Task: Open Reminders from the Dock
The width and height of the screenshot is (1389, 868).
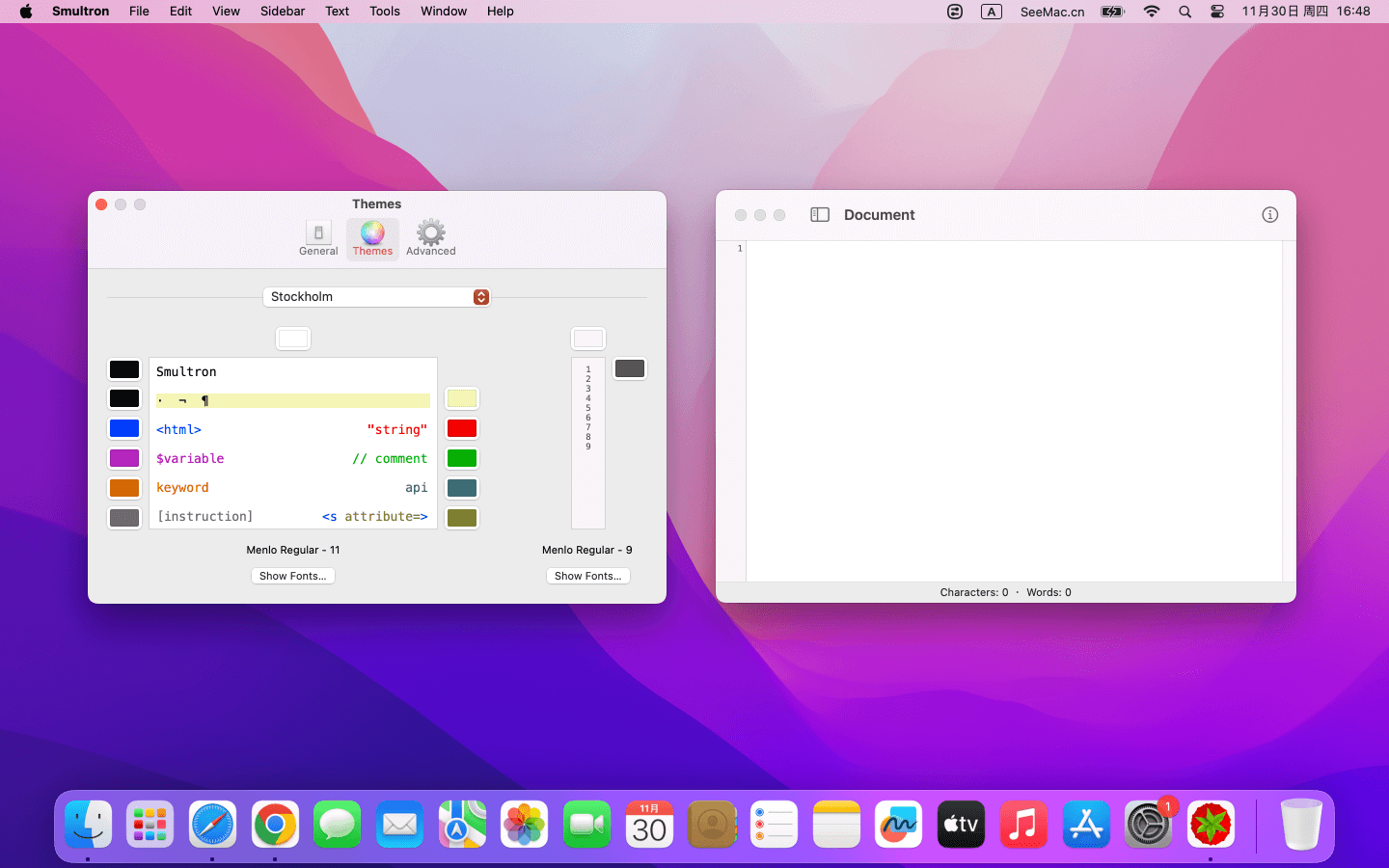Action: click(x=774, y=825)
